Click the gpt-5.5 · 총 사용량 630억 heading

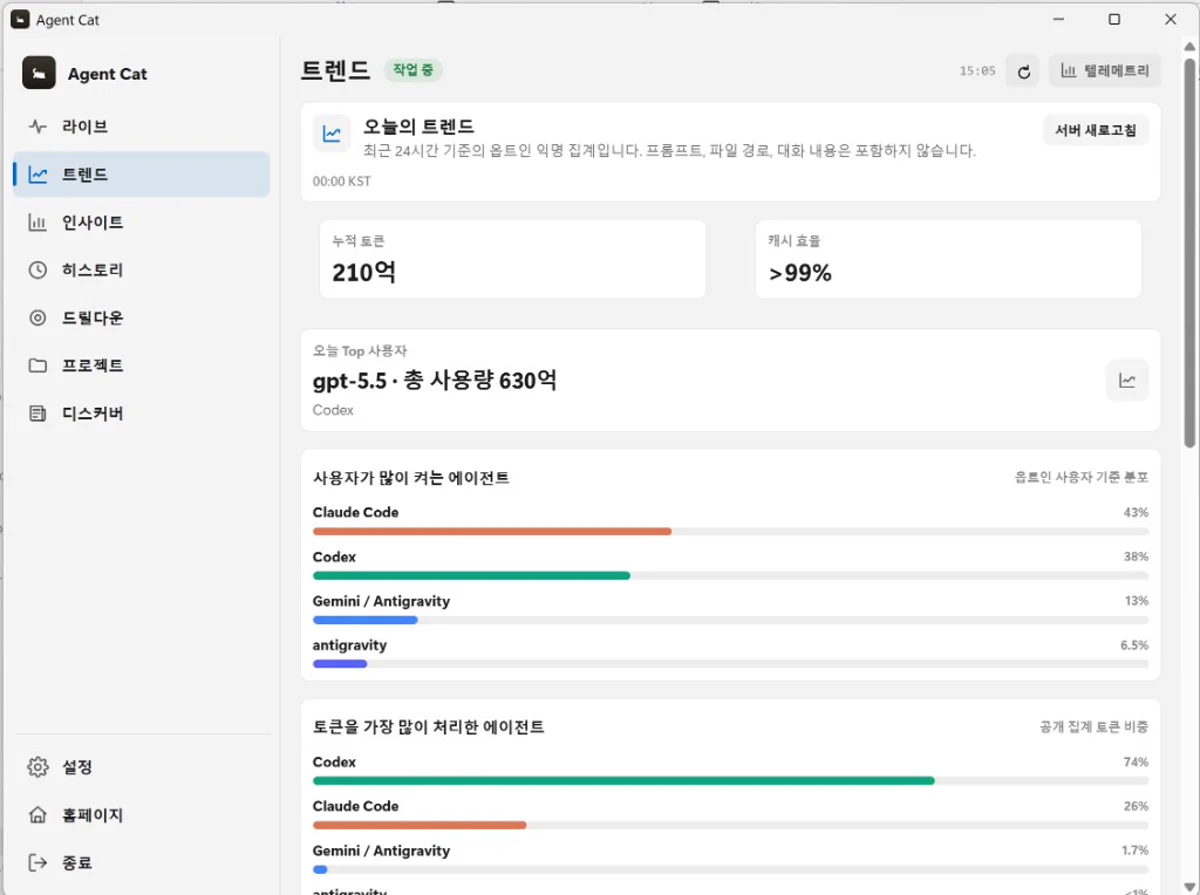click(x=435, y=381)
